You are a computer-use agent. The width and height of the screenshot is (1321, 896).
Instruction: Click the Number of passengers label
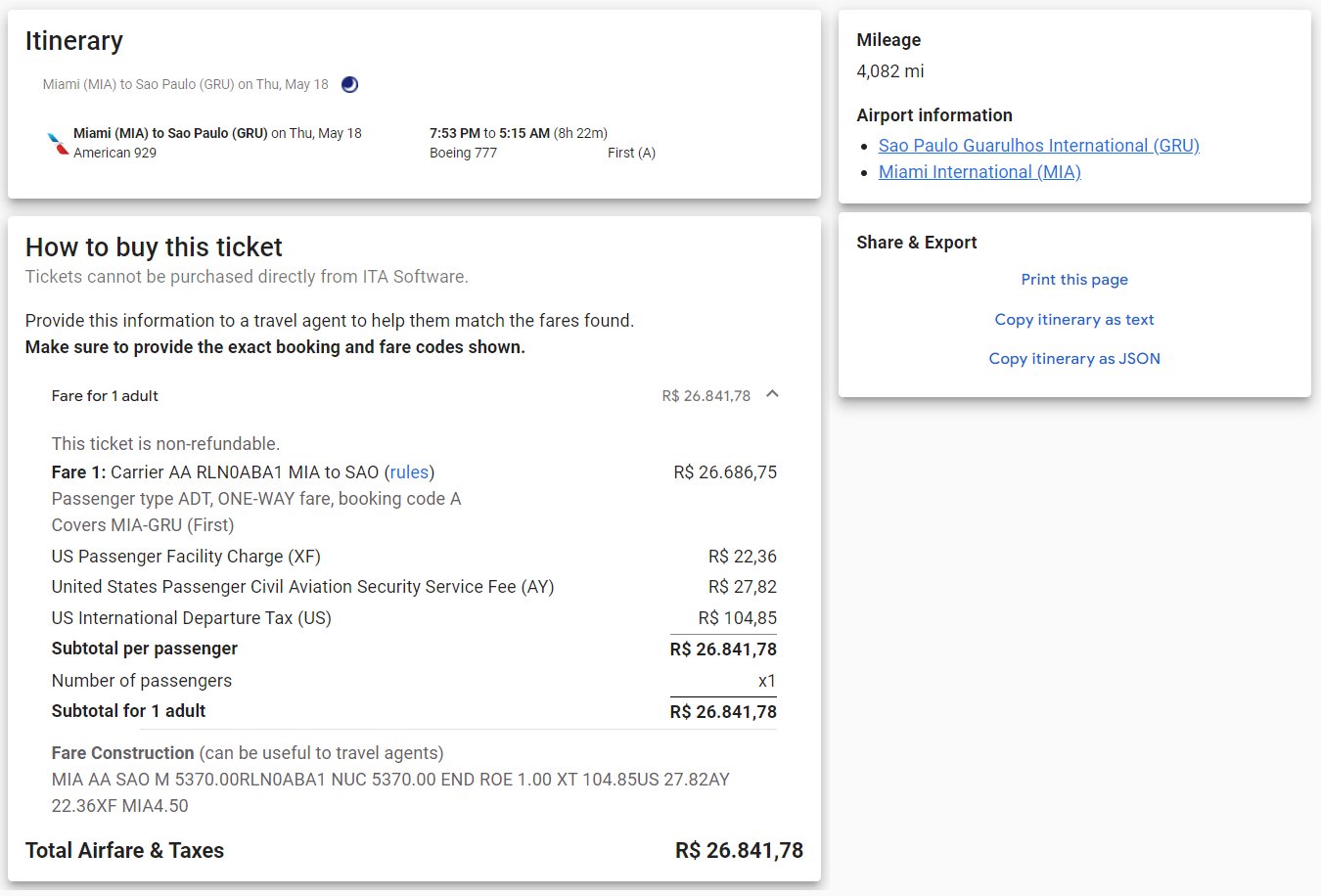141,681
